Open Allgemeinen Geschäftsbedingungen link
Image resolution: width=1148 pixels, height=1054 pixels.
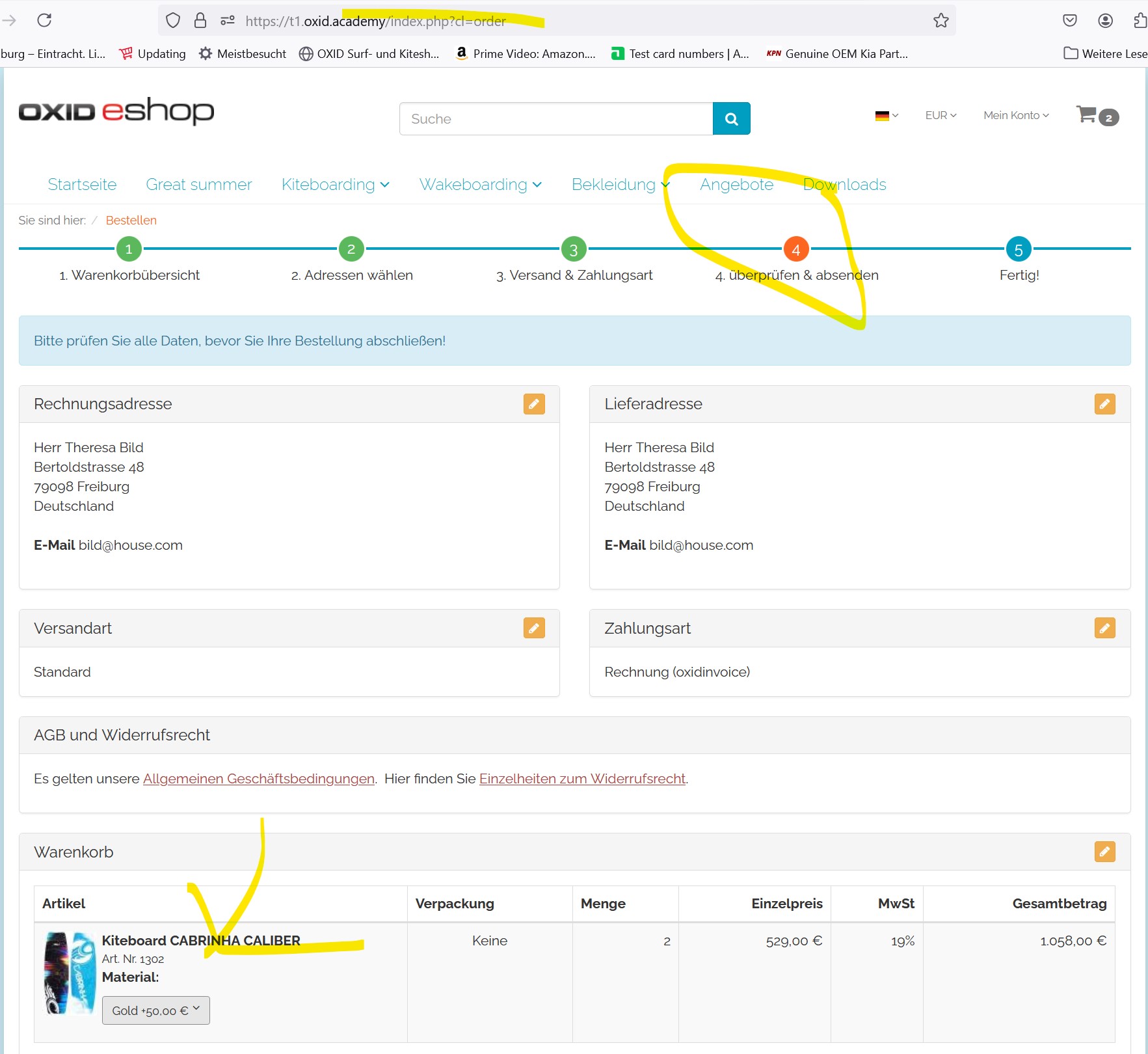258,779
